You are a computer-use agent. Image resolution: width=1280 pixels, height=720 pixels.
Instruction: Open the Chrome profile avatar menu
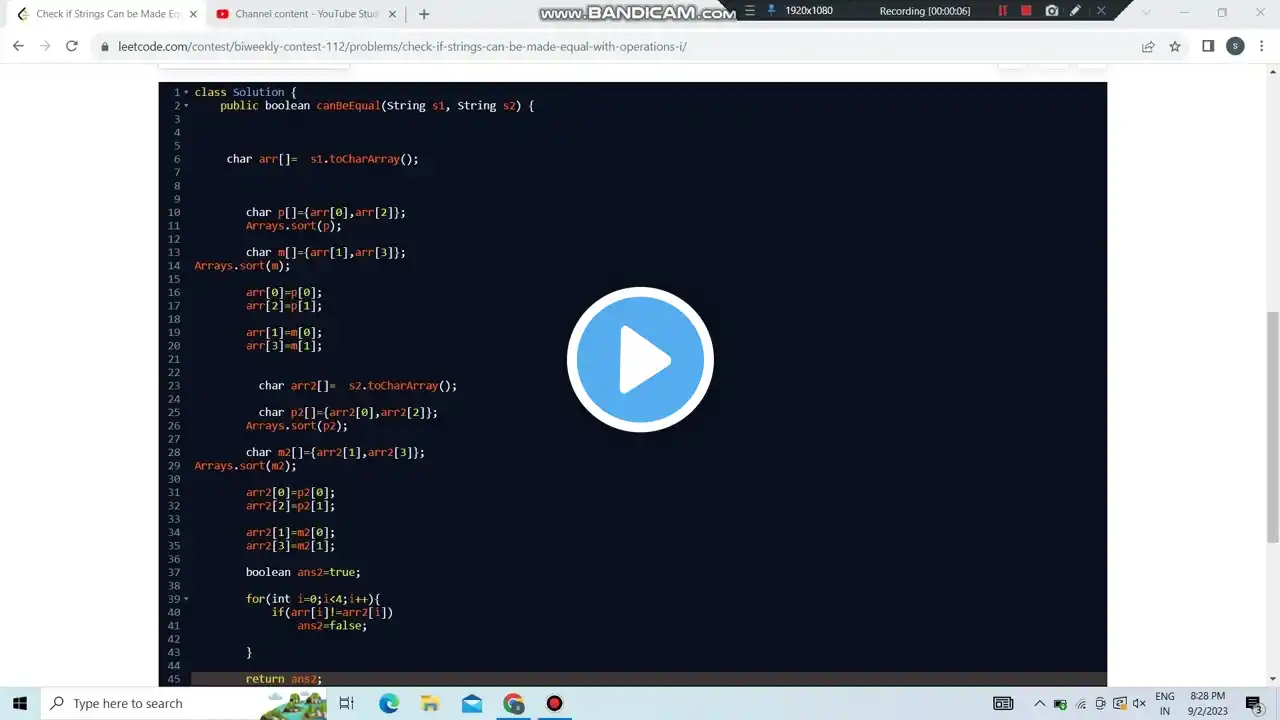pyautogui.click(x=1235, y=46)
